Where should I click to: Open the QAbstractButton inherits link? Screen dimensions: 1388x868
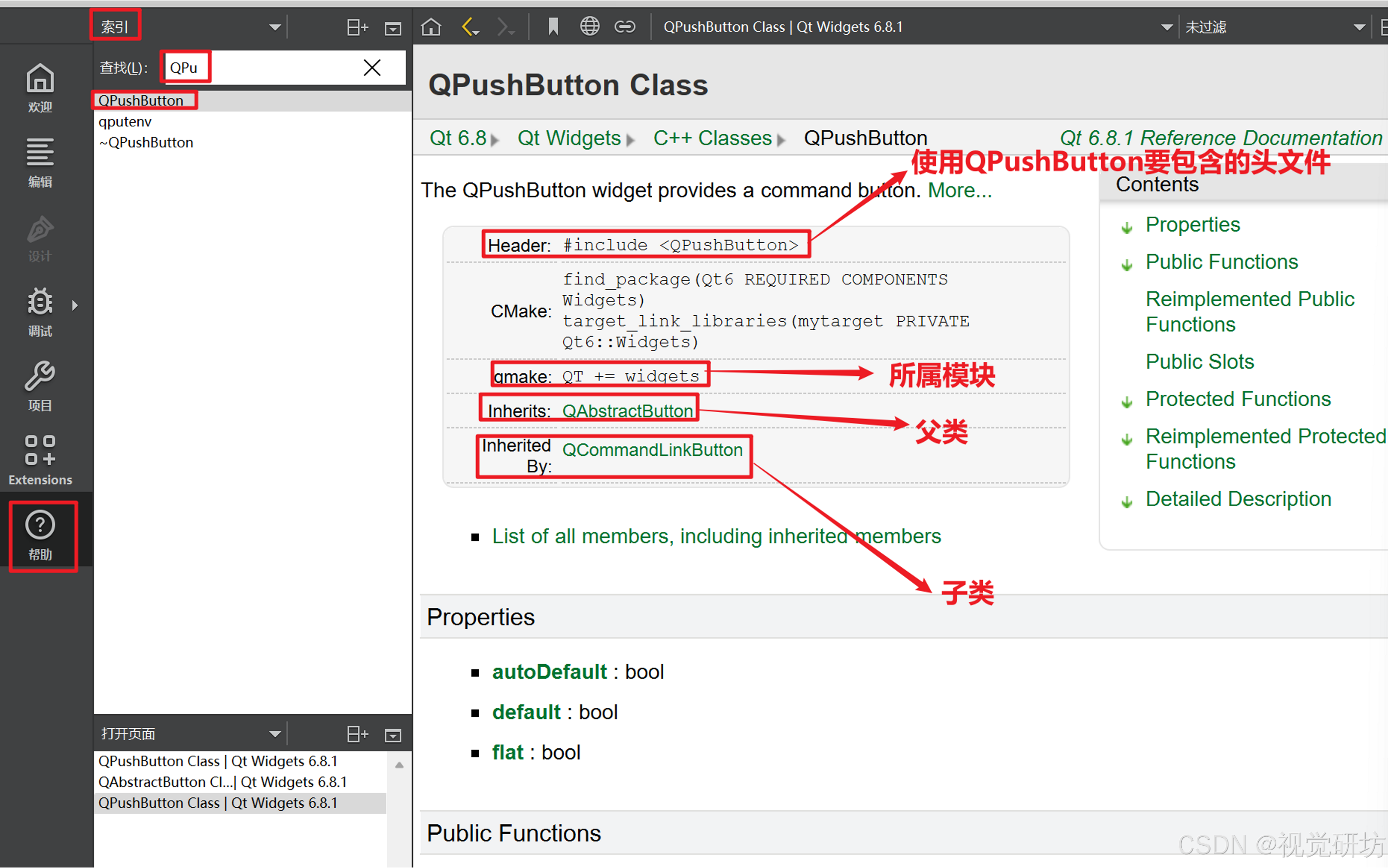tap(627, 411)
